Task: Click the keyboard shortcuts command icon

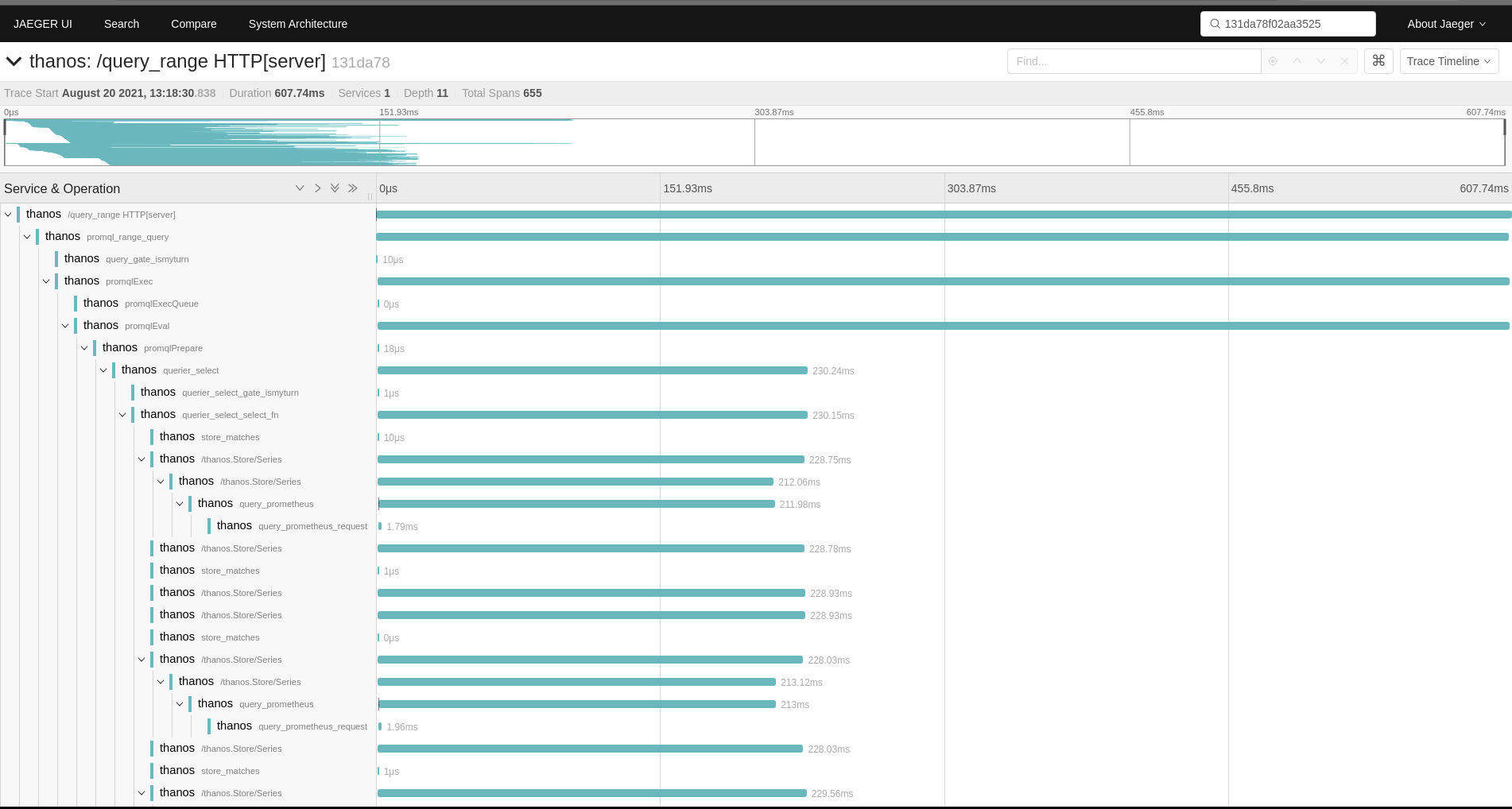Action: (1378, 61)
